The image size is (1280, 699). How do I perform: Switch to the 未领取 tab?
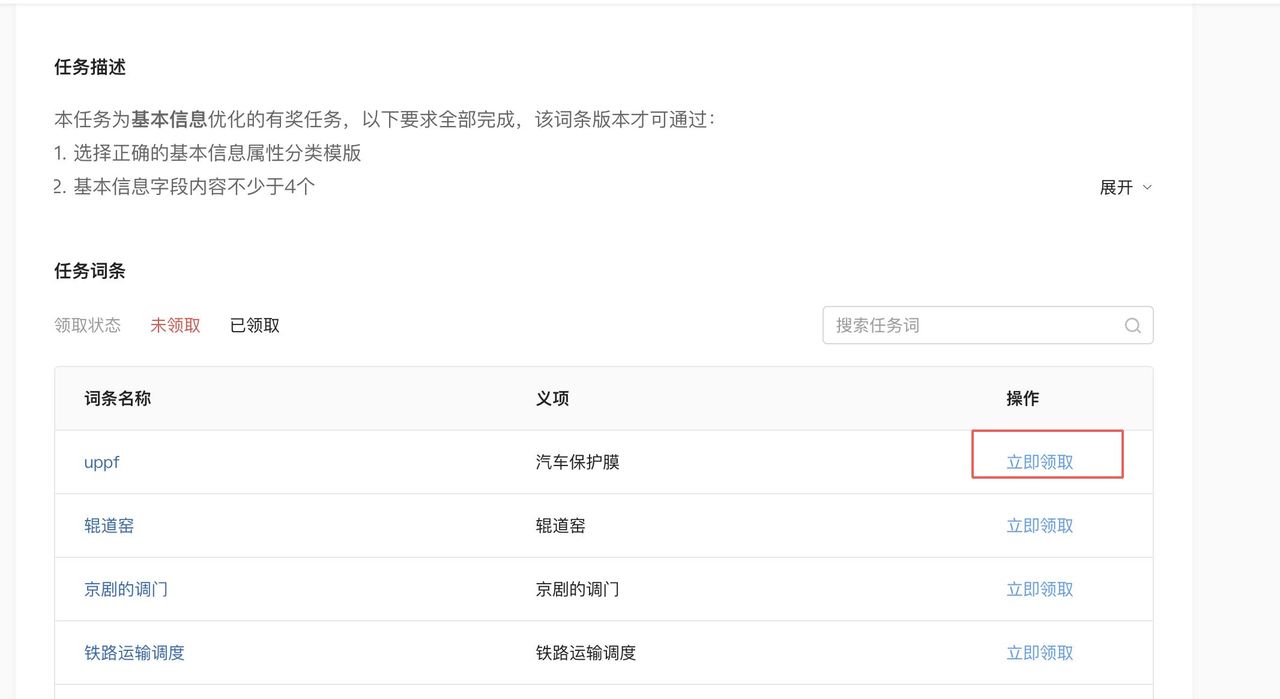pyautogui.click(x=175, y=325)
